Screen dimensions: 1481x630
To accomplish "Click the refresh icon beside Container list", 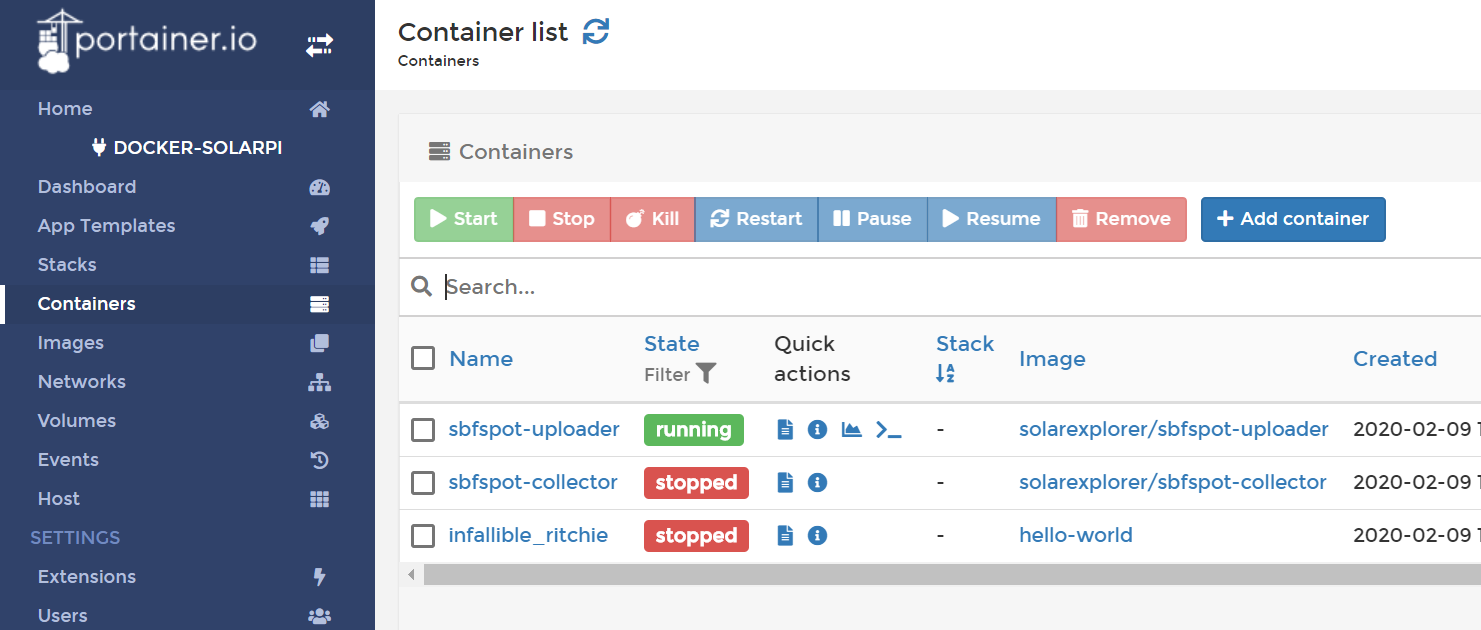I will pos(596,32).
